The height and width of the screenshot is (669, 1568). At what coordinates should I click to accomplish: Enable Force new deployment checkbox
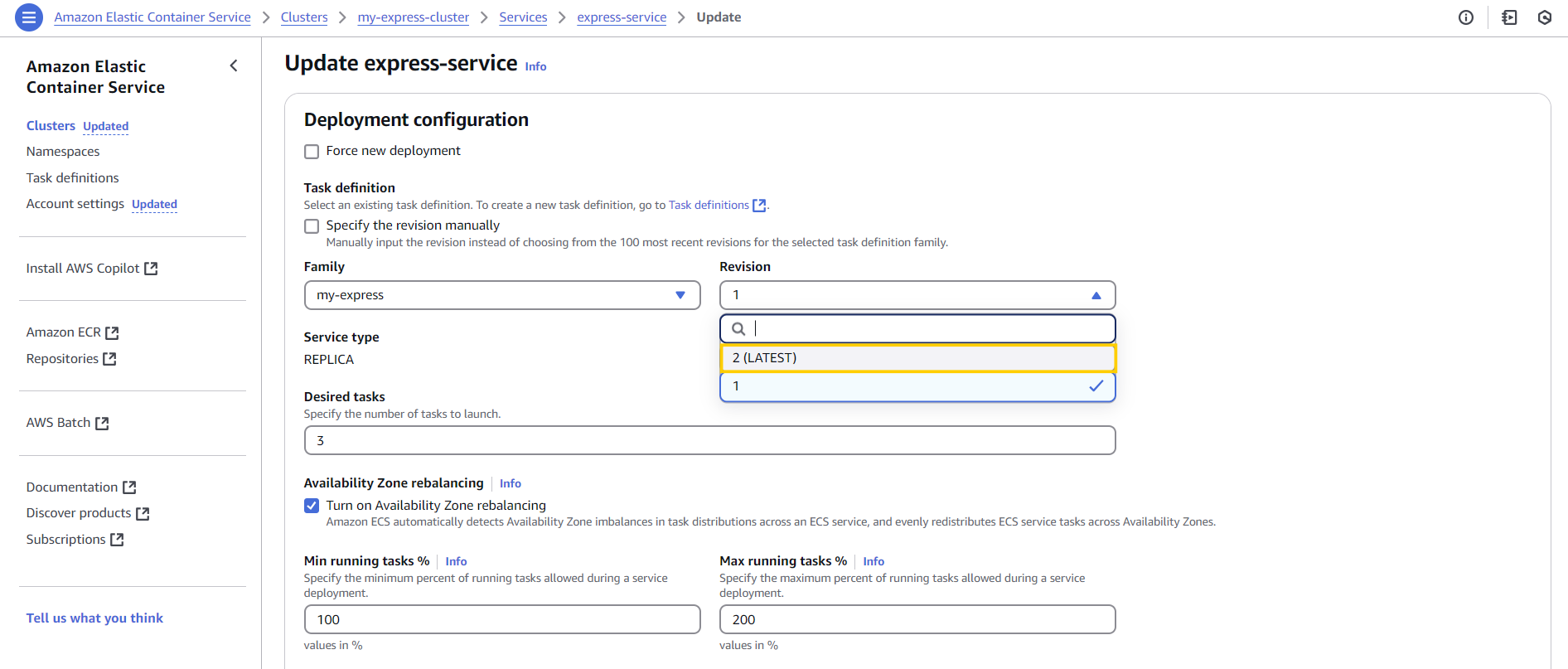coord(312,152)
